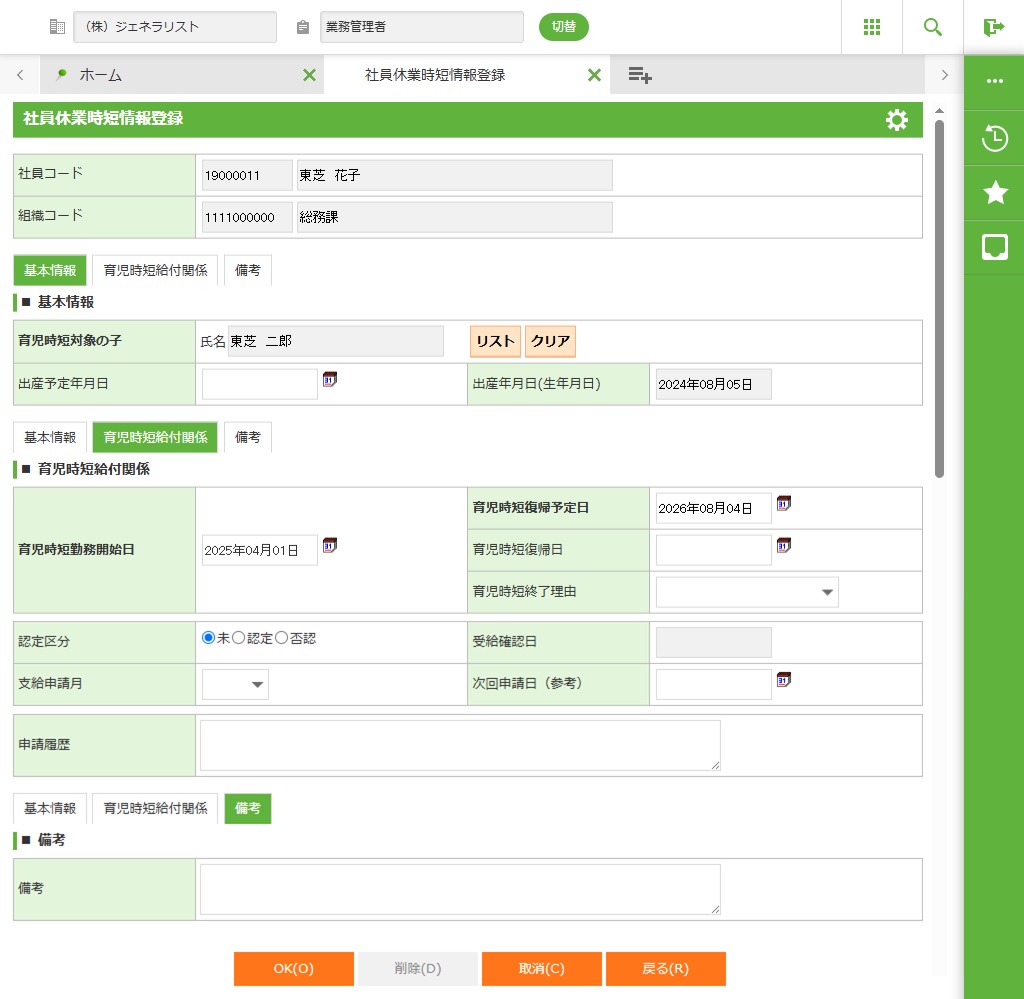This screenshot has height=999, width=1024.
Task: Open calendar for 育児時短復帰予定日
Action: click(x=784, y=504)
